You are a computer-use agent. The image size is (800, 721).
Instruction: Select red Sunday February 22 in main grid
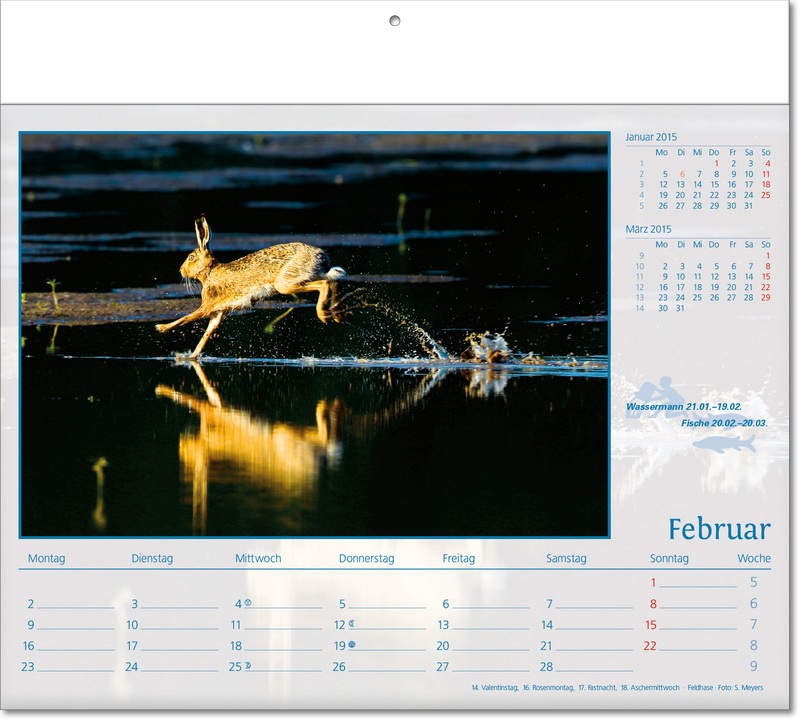point(650,646)
